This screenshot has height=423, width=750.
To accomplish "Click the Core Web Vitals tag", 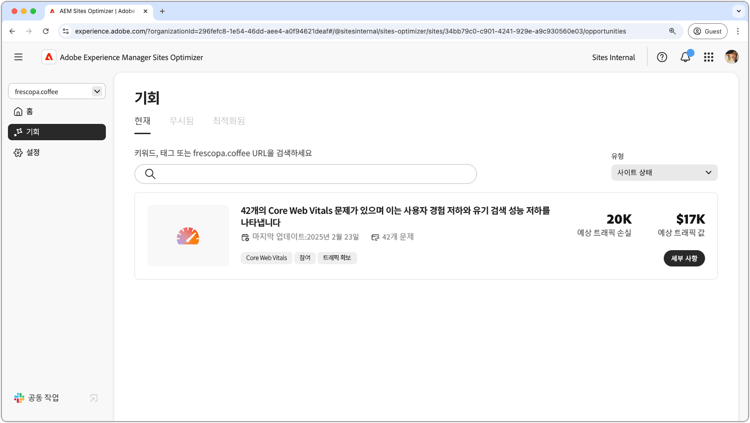I will click(266, 258).
